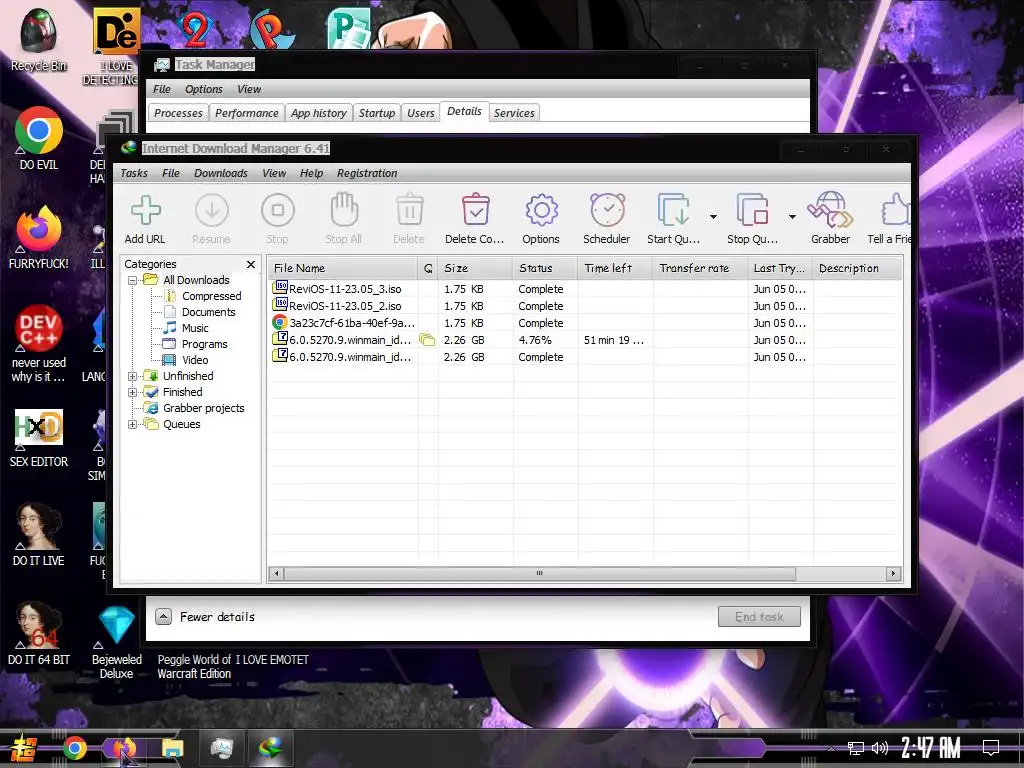Image resolution: width=1024 pixels, height=768 pixels.
Task: Open the notification center icon
Action: click(991, 748)
